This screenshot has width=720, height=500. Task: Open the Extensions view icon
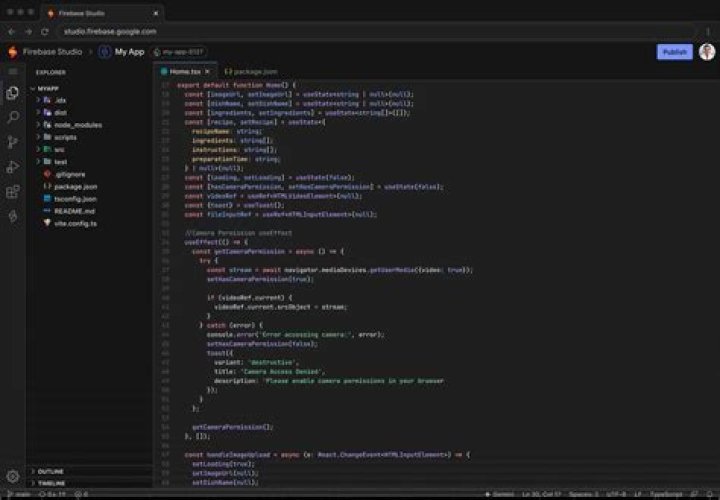pyautogui.click(x=13, y=191)
